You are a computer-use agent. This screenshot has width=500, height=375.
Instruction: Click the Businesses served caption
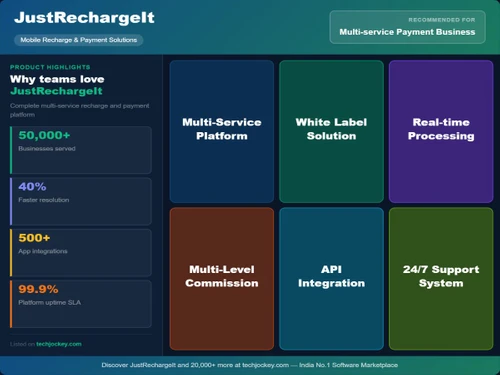(47, 149)
